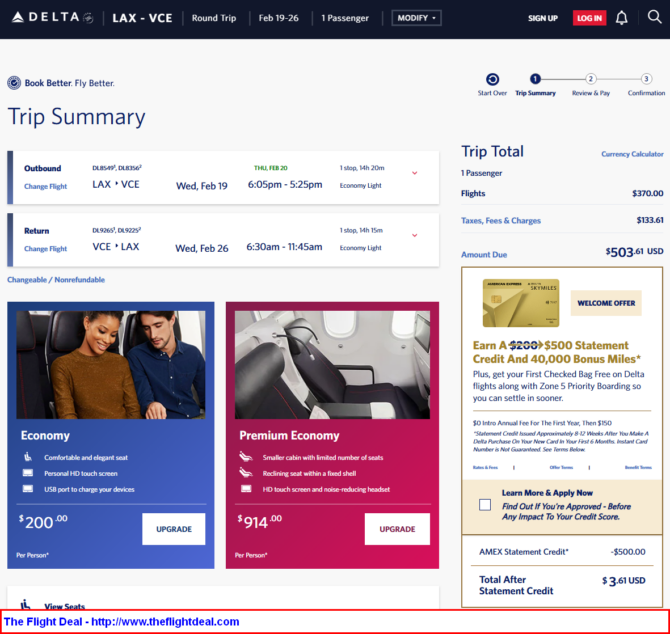Click the Offer Terms link
The height and width of the screenshot is (634, 670).
pyautogui.click(x=561, y=467)
